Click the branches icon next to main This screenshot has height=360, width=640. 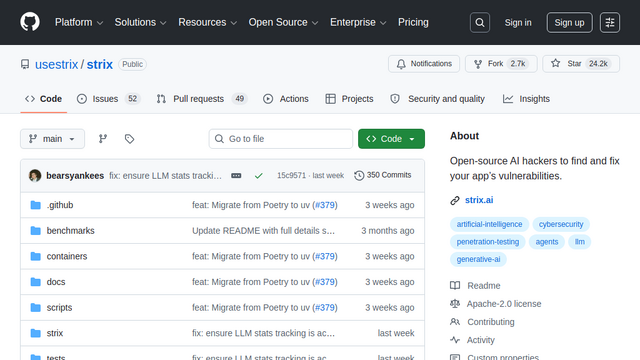[103, 139]
